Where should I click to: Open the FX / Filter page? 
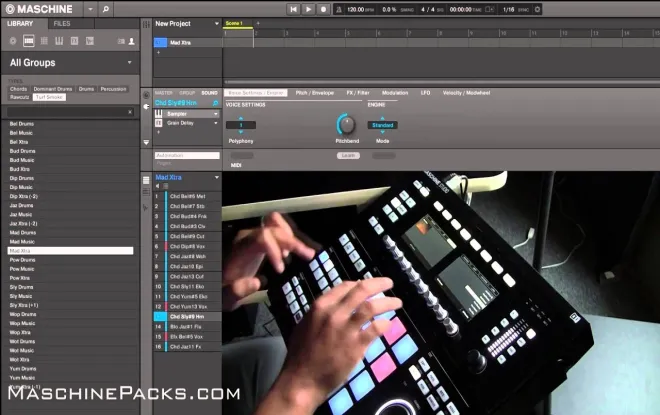(358, 93)
